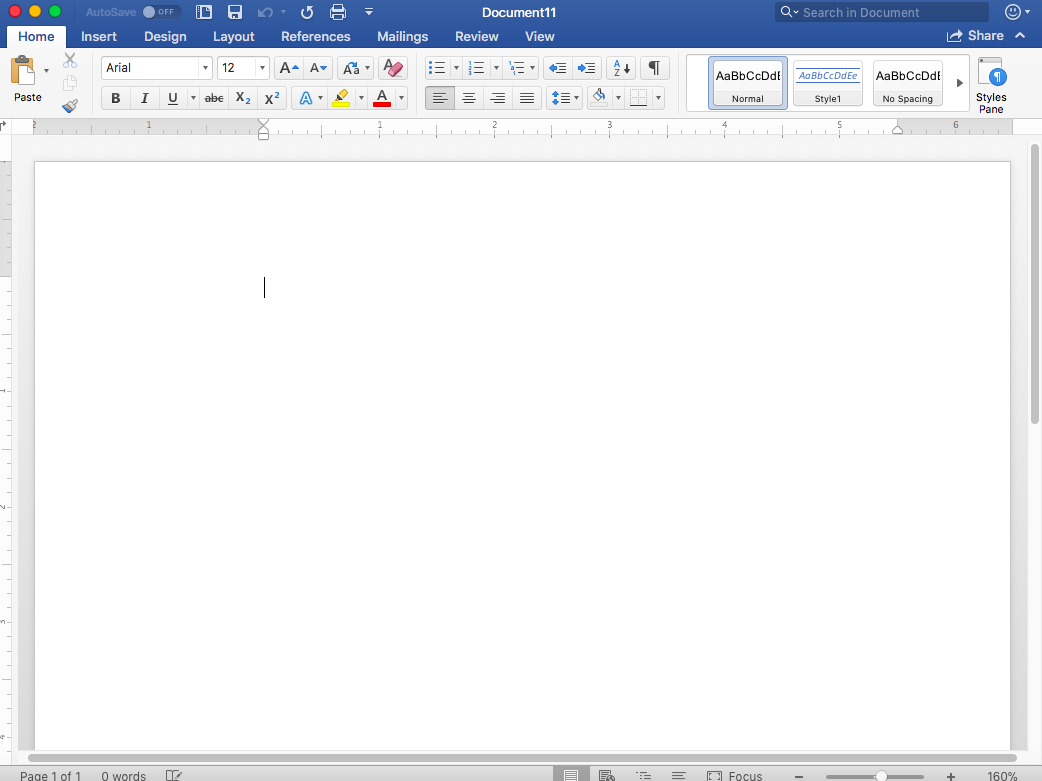
Task: Sort text with the A-Z icon
Action: 621,68
